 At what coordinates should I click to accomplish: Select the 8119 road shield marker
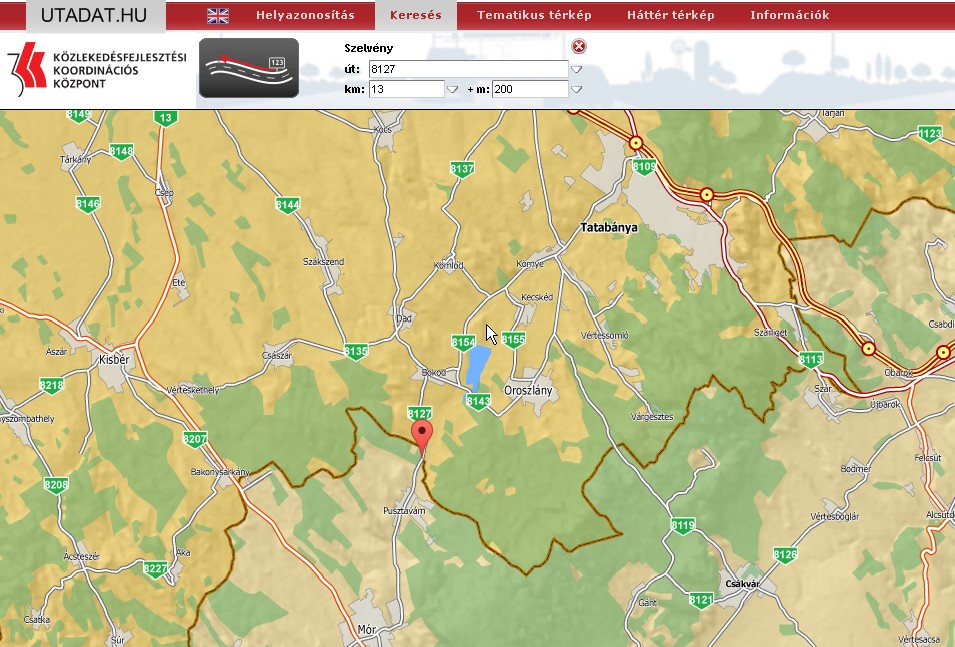(683, 525)
